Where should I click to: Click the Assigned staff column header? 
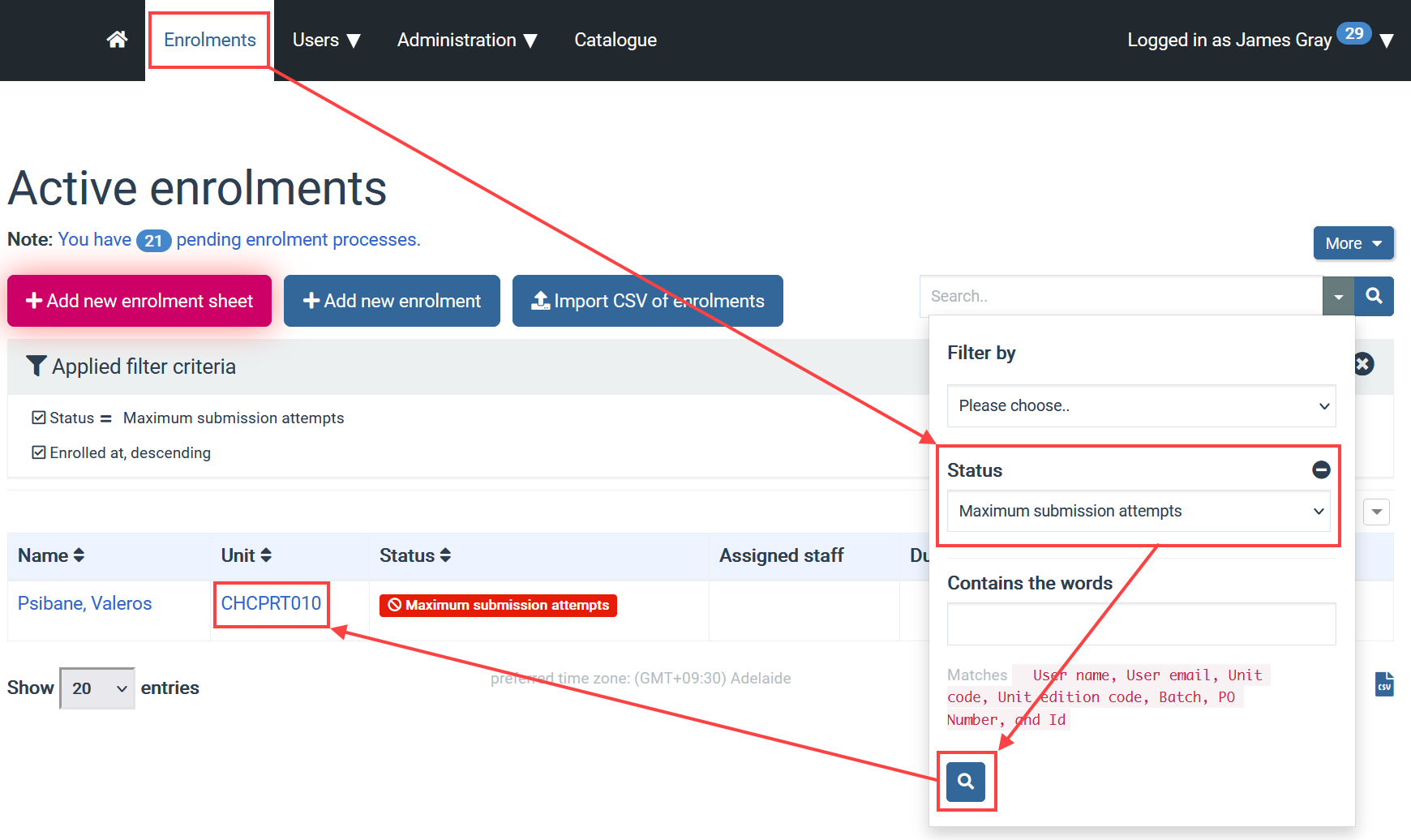pyautogui.click(x=782, y=555)
